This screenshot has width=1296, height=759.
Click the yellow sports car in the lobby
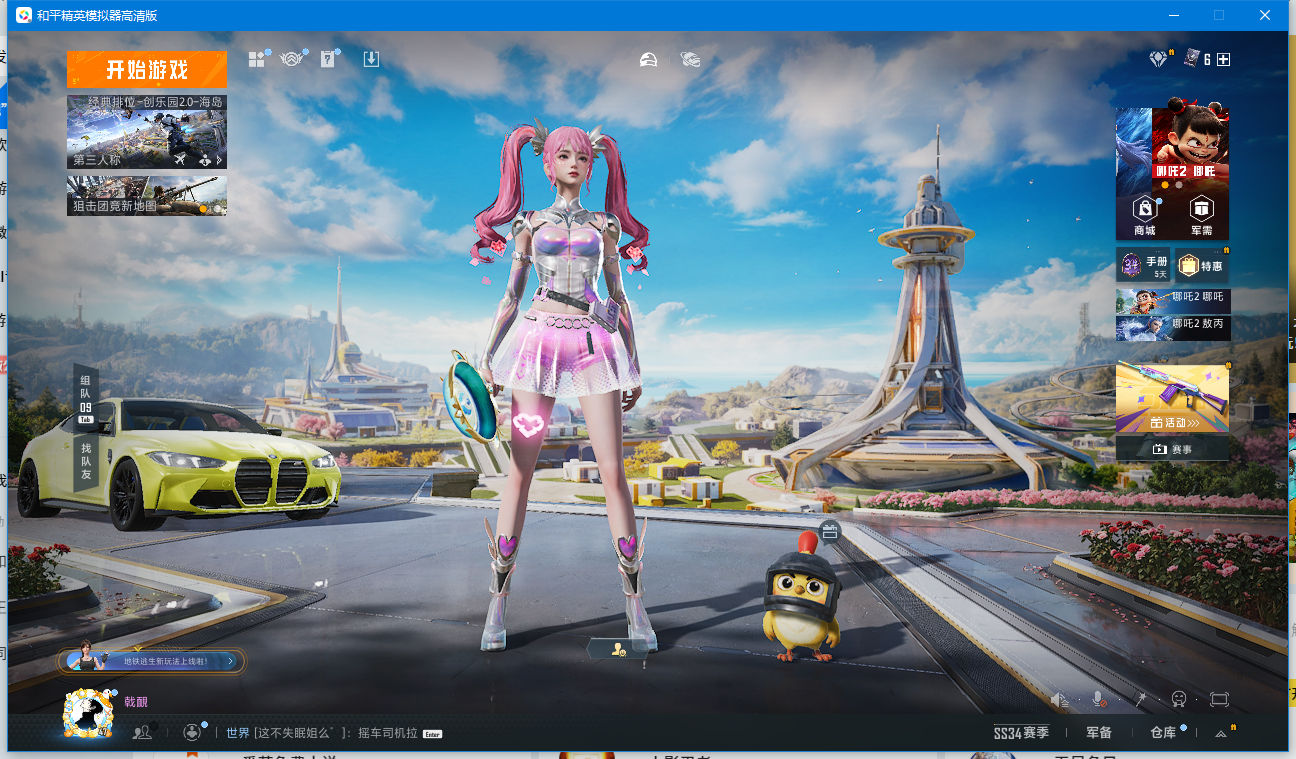tap(179, 462)
